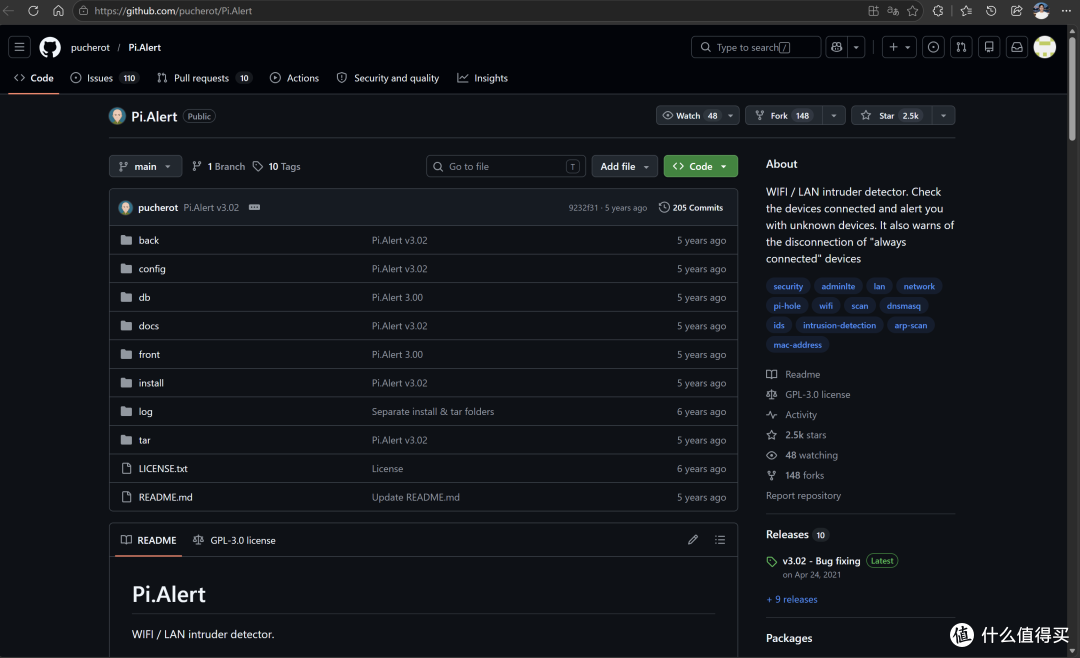Viewport: 1080px width, 658px height.
Task: Show the + 9 releases link
Action: (792, 599)
